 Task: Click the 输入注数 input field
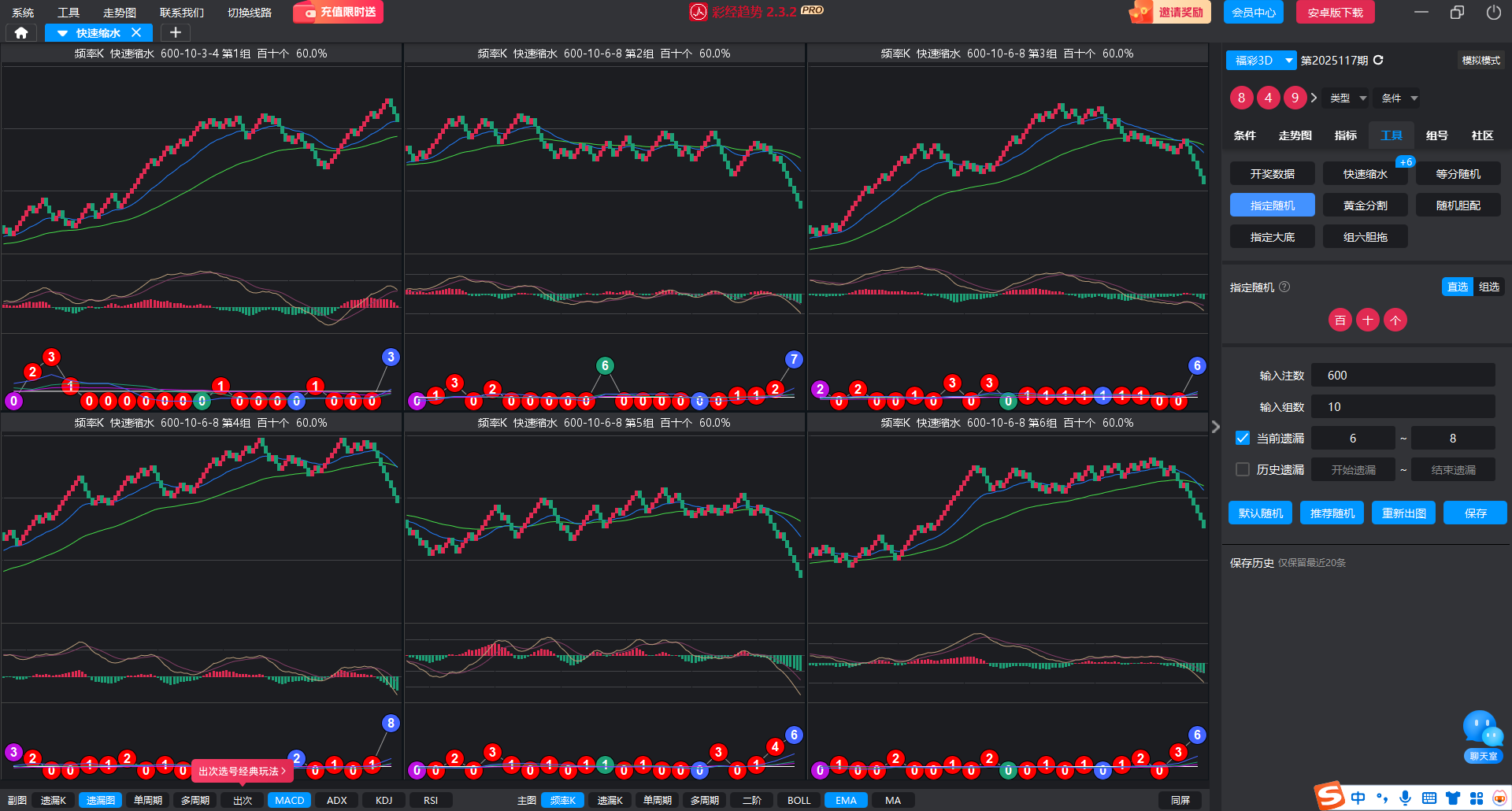(x=1403, y=375)
